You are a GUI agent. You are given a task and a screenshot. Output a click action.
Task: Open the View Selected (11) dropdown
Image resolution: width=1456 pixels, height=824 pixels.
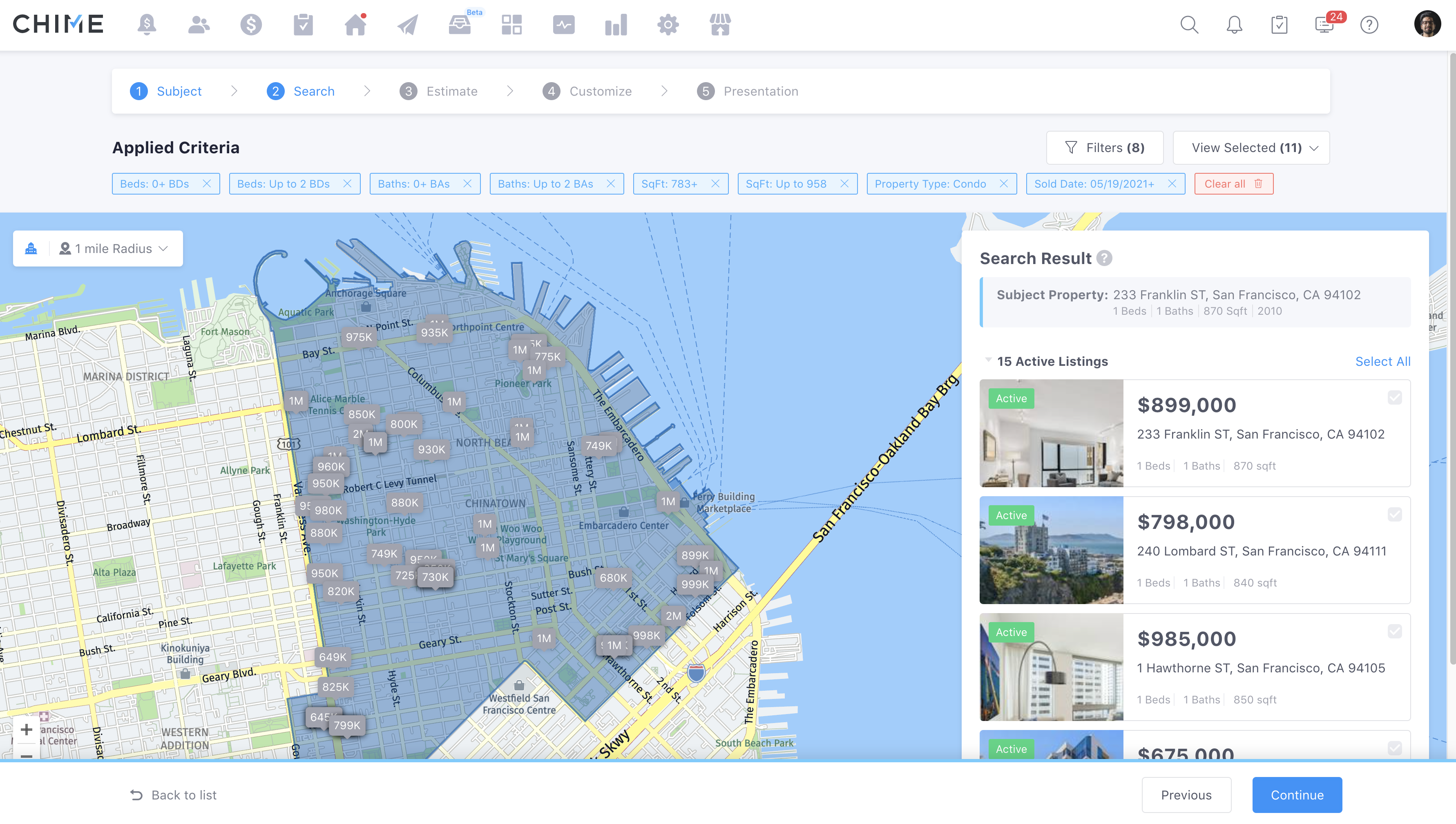tap(1251, 148)
